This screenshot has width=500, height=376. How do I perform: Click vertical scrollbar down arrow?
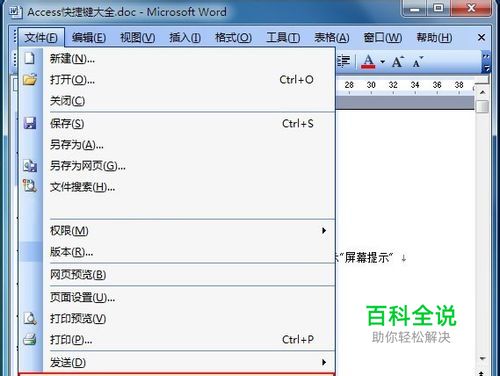pyautogui.click(x=482, y=359)
